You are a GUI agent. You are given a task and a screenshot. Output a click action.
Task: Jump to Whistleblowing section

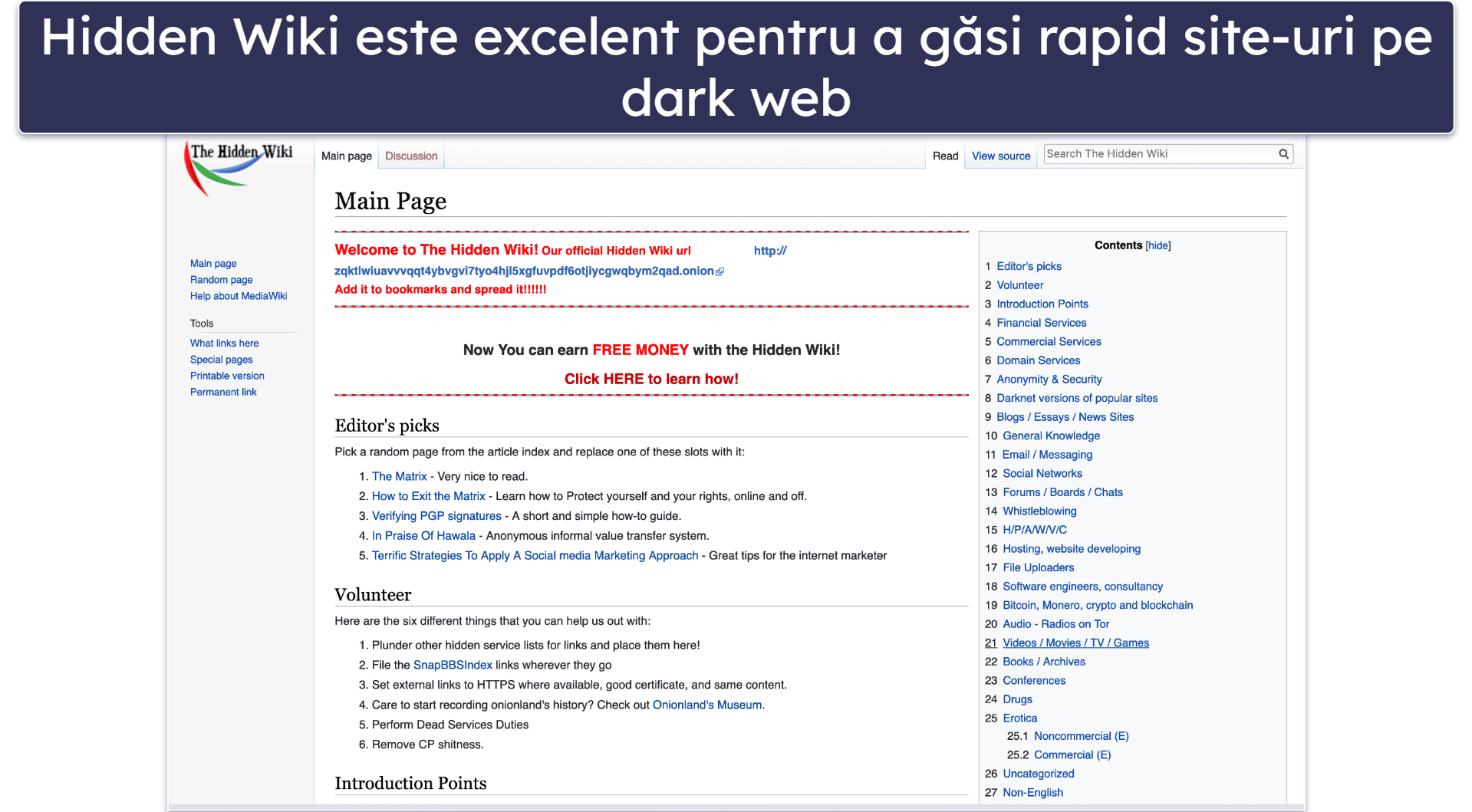pyautogui.click(x=1039, y=511)
